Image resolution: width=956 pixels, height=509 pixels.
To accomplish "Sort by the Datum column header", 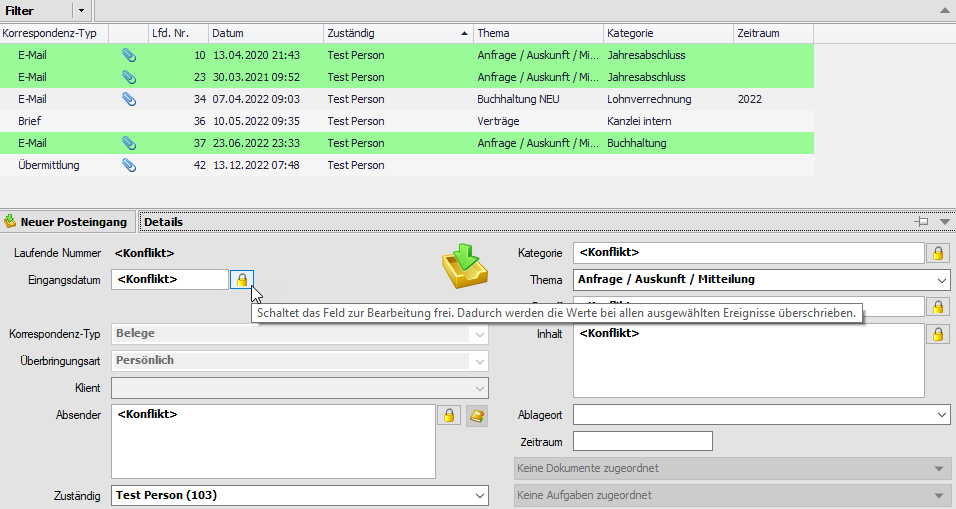I will tap(266, 34).
